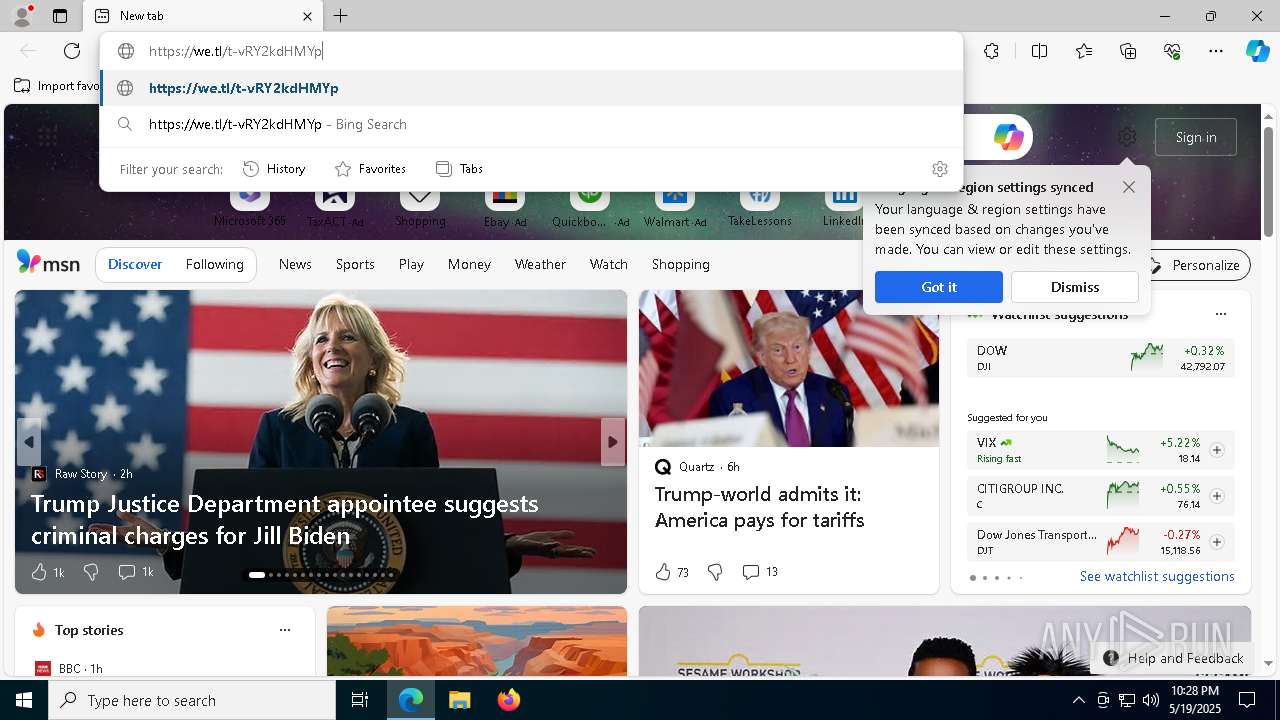
Task: Toggle split screen icon
Action: 1039,51
